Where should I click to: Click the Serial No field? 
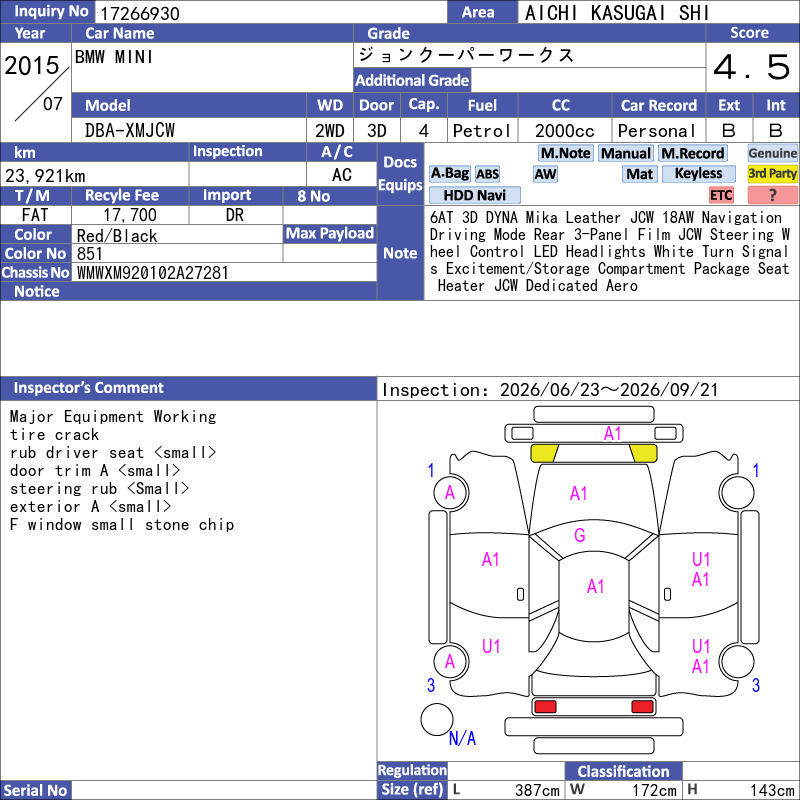click(x=224, y=790)
